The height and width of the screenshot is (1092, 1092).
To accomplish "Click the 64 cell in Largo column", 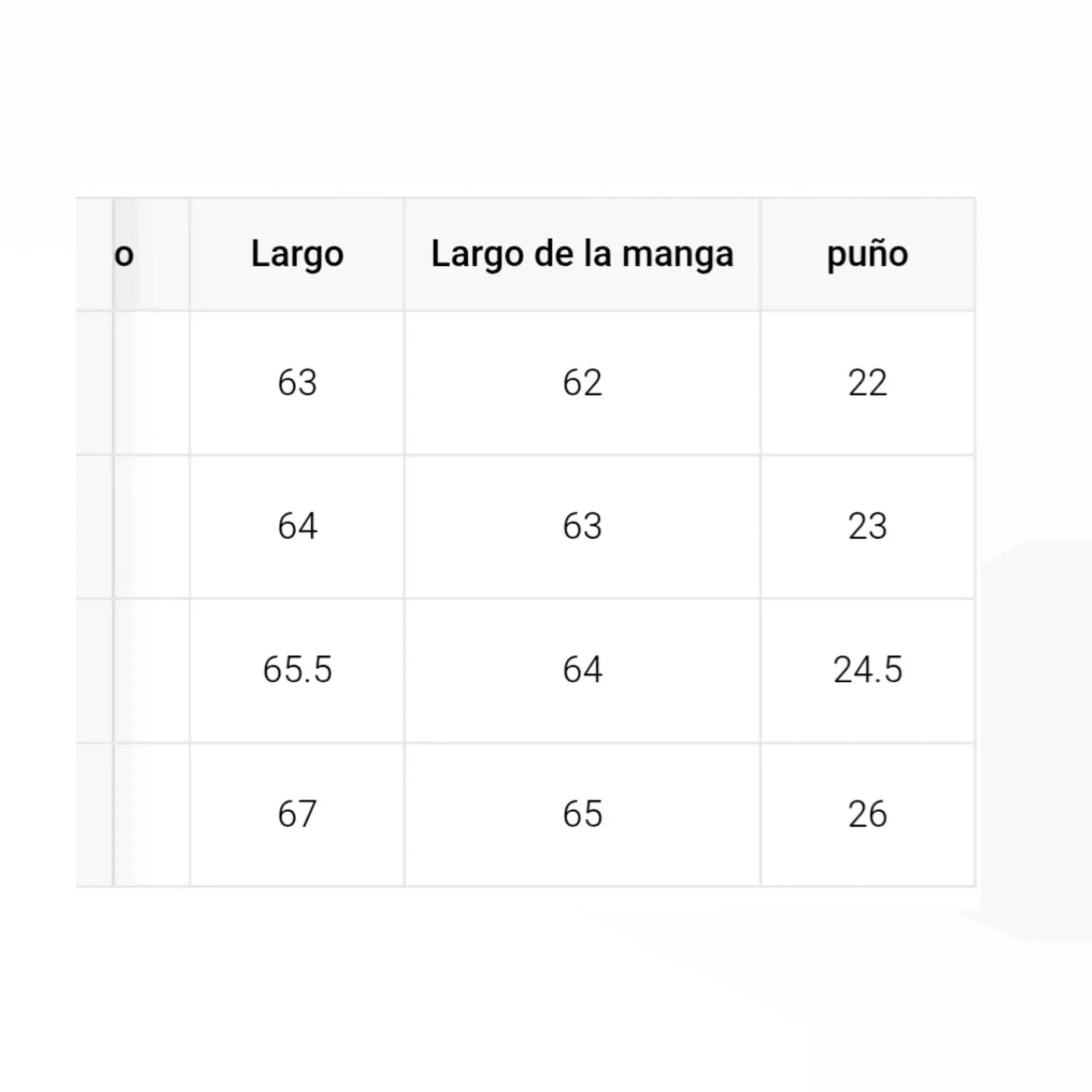I will [297, 526].
